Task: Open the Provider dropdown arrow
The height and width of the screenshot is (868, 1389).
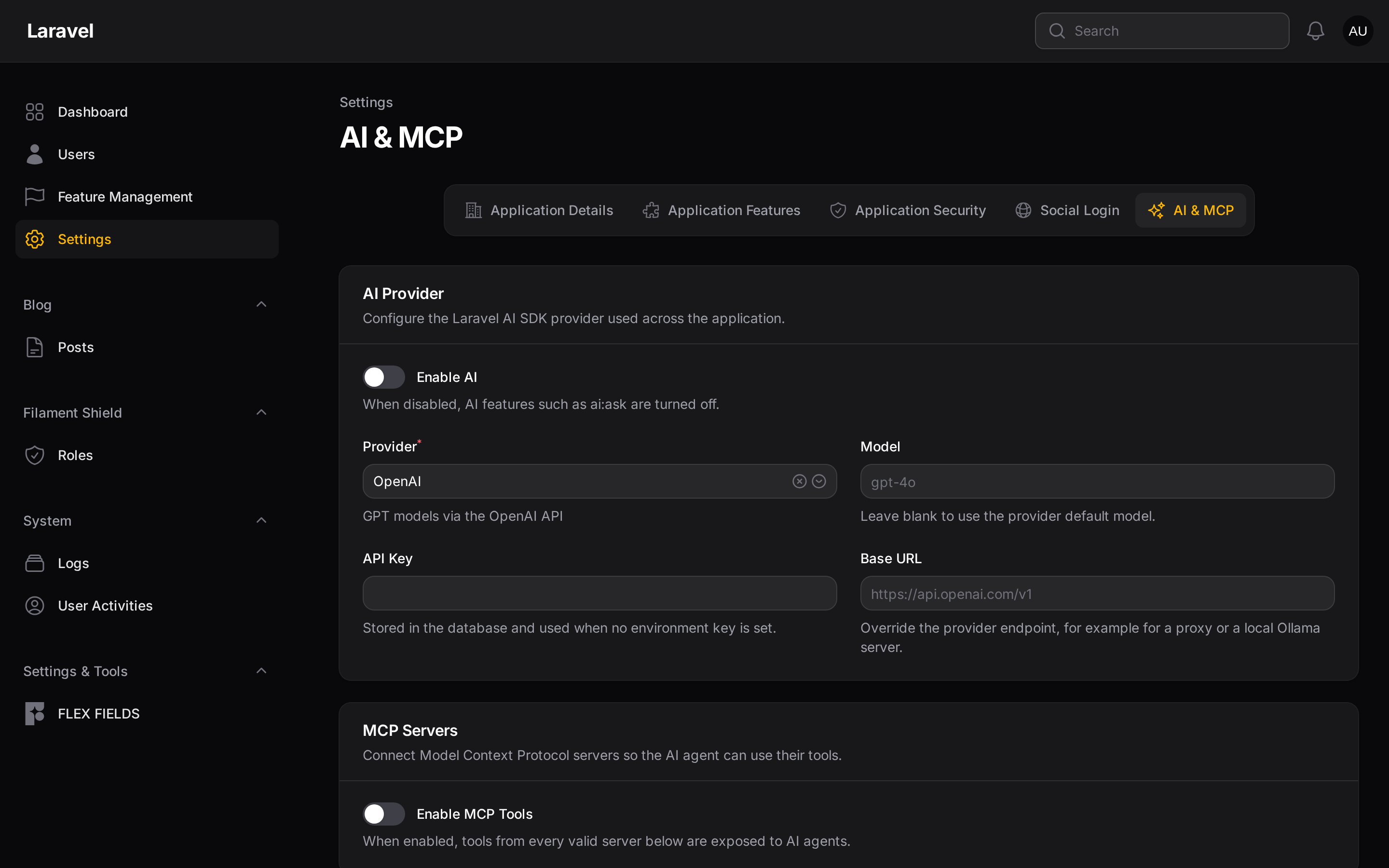Action: [819, 481]
